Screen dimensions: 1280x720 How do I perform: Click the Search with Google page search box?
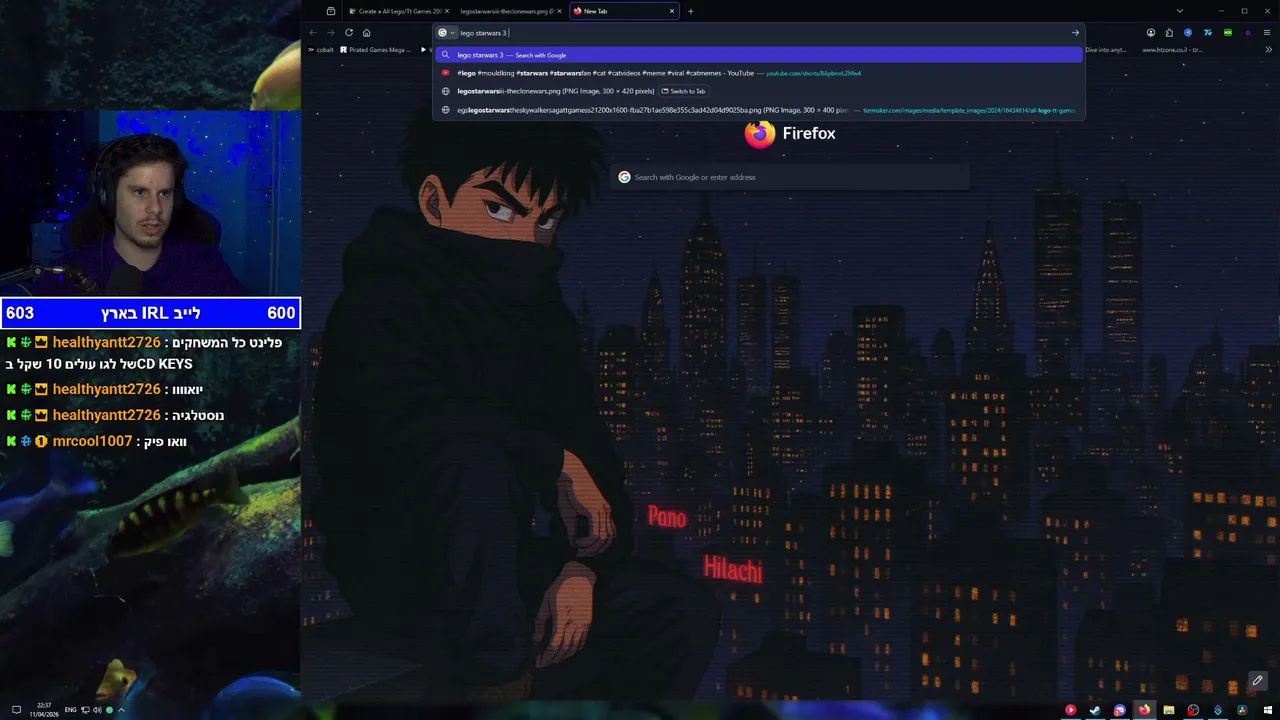coord(790,177)
